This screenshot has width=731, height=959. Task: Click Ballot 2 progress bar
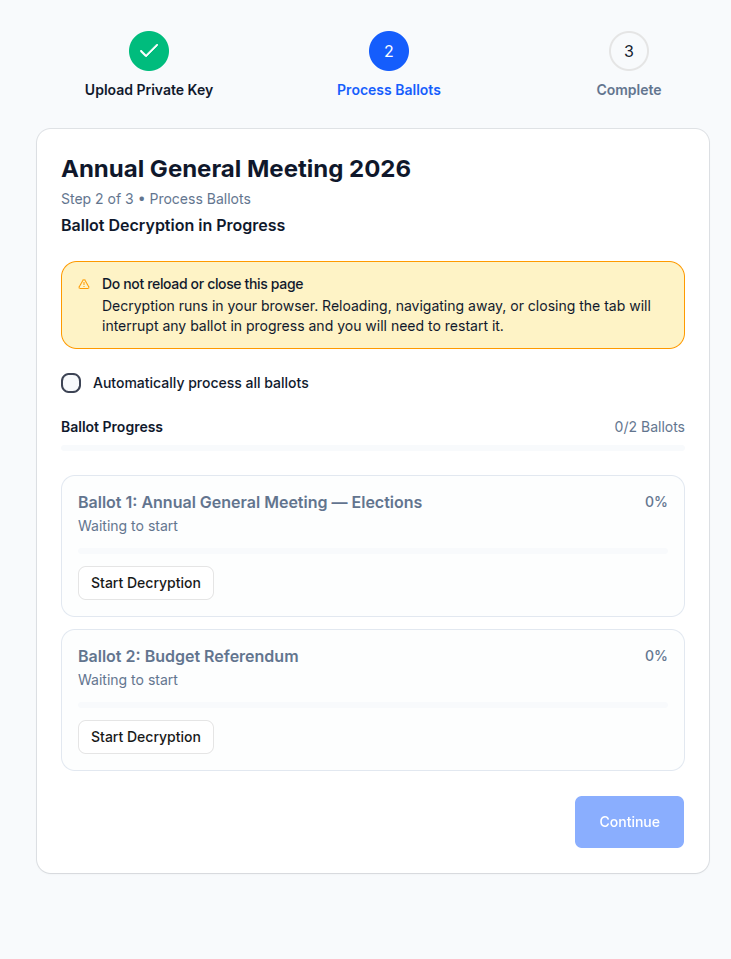tap(373, 705)
